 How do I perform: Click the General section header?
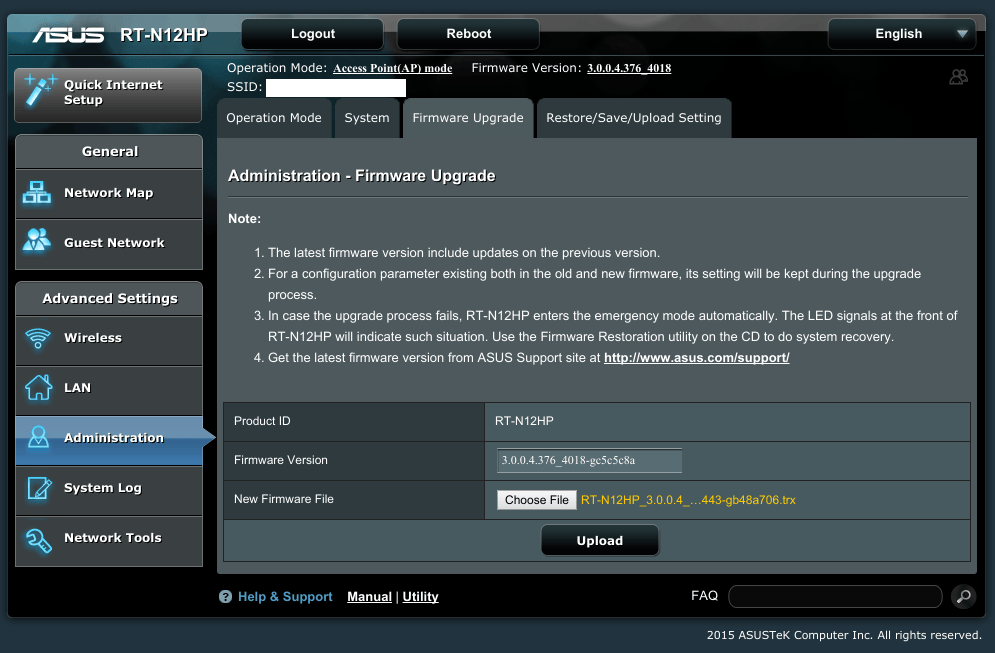(109, 151)
